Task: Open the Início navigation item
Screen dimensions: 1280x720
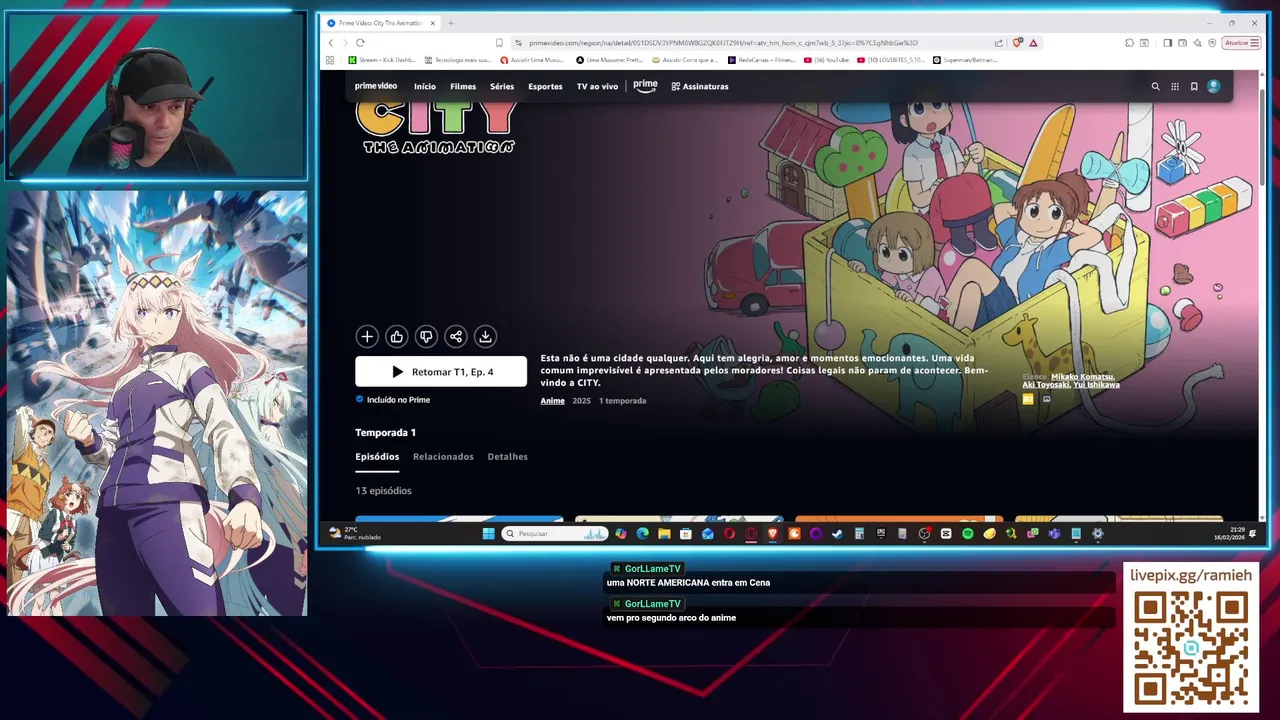Action: pos(425,87)
